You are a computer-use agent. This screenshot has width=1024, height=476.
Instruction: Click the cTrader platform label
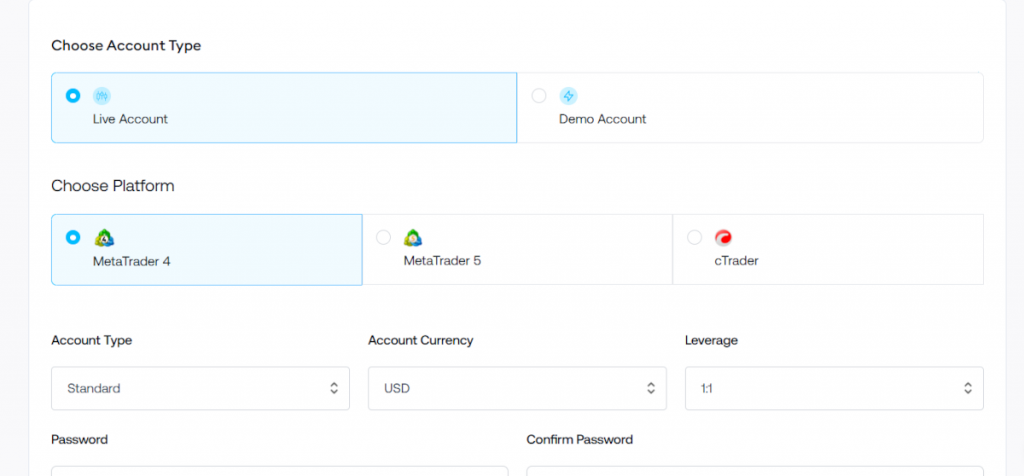click(x=736, y=261)
